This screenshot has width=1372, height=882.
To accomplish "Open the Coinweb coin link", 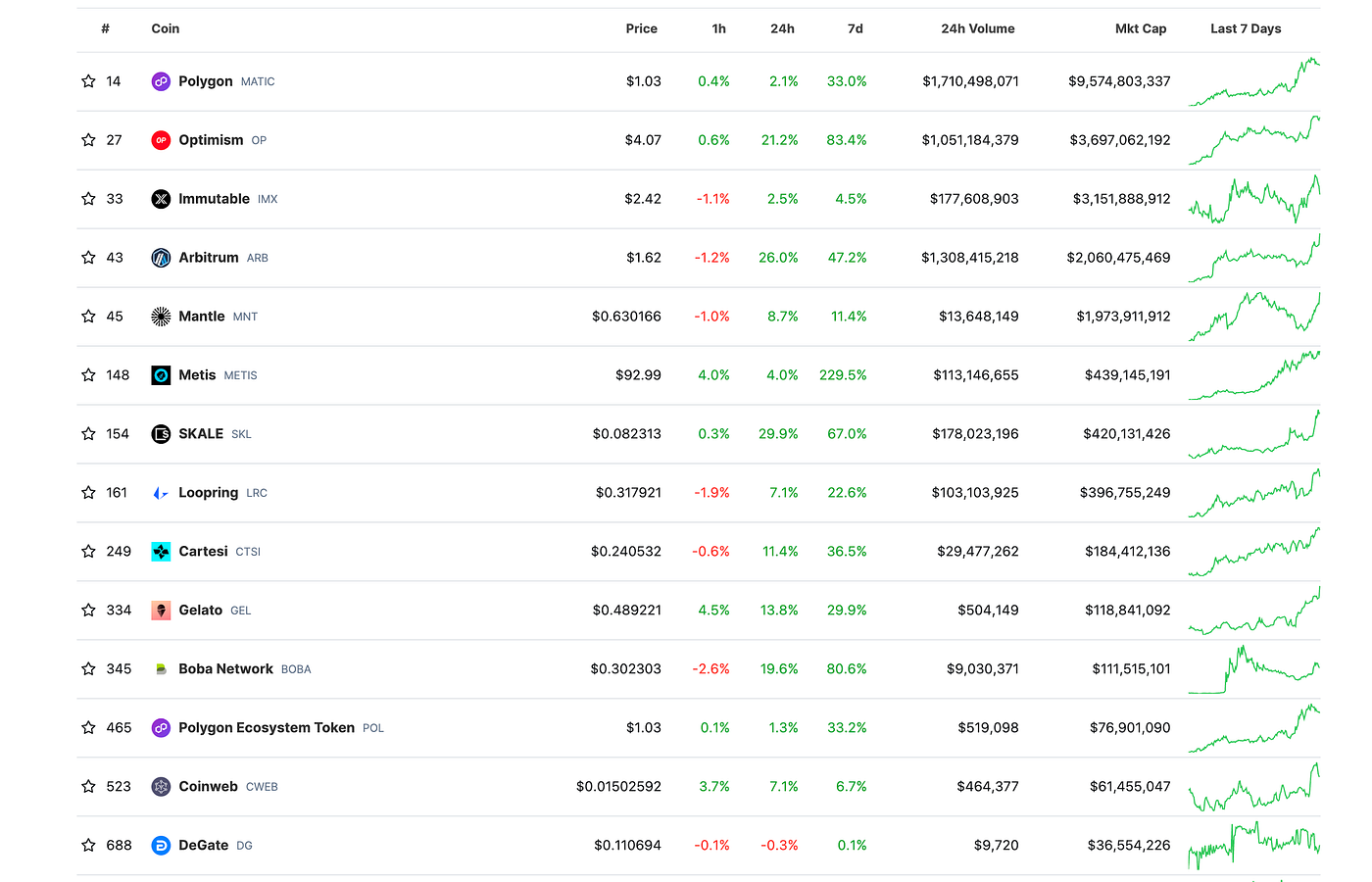I will 208,787.
